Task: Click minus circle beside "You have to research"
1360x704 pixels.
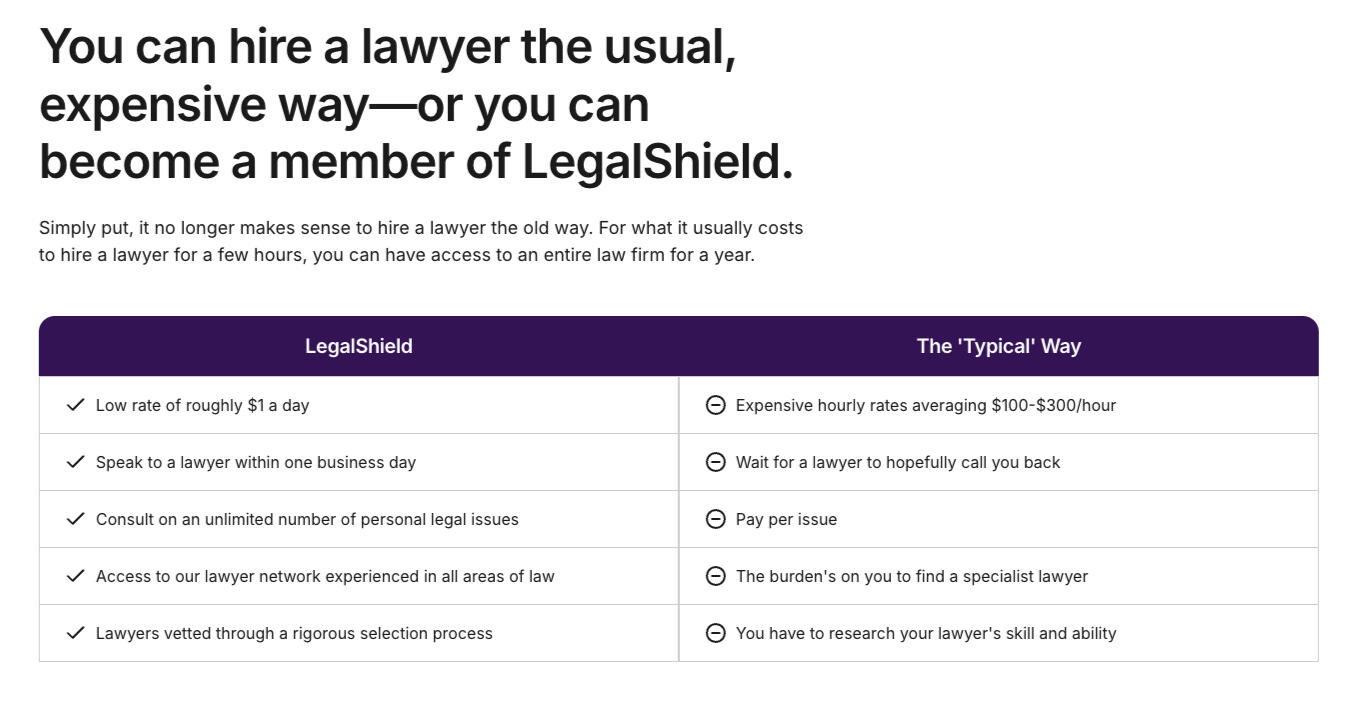Action: [x=715, y=633]
